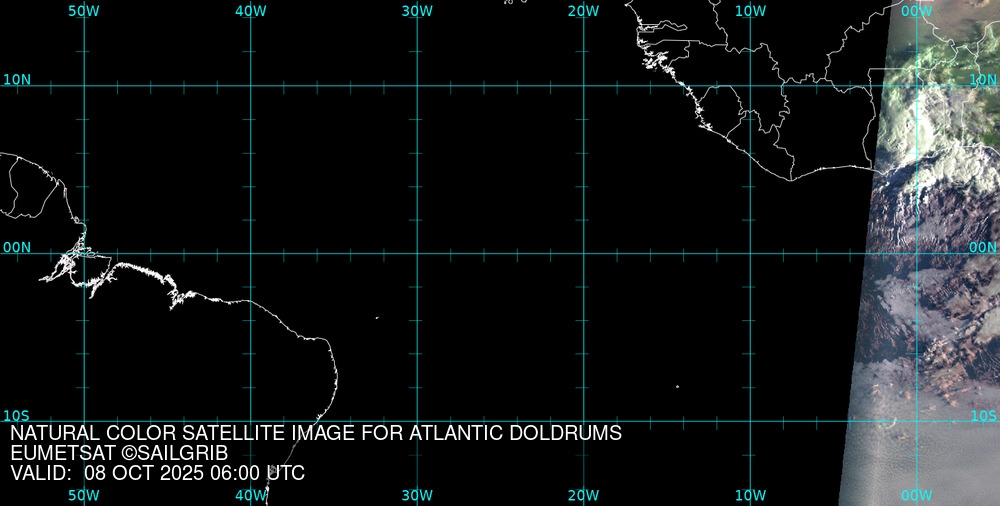
Task: Click the 00N latitude label on left
Action: tap(17, 247)
